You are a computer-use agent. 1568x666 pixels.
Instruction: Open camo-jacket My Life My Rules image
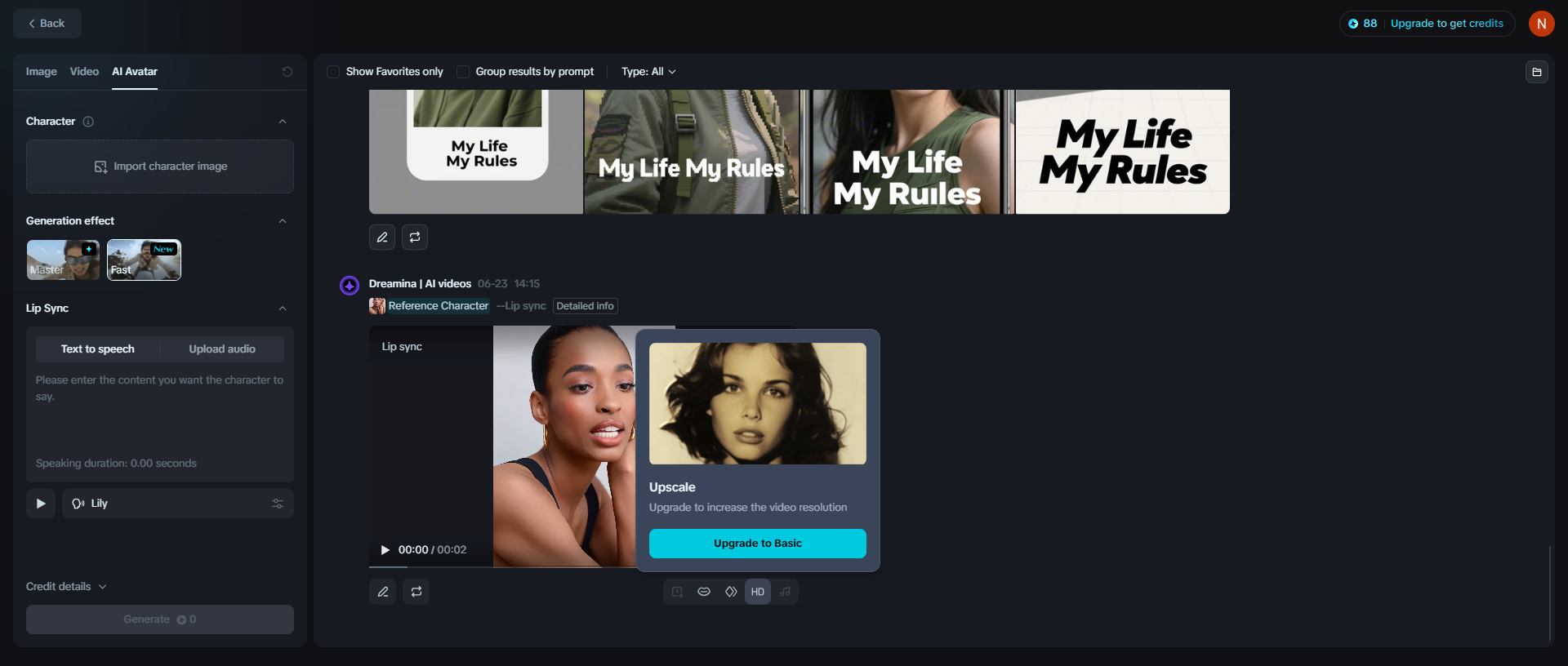(x=692, y=152)
